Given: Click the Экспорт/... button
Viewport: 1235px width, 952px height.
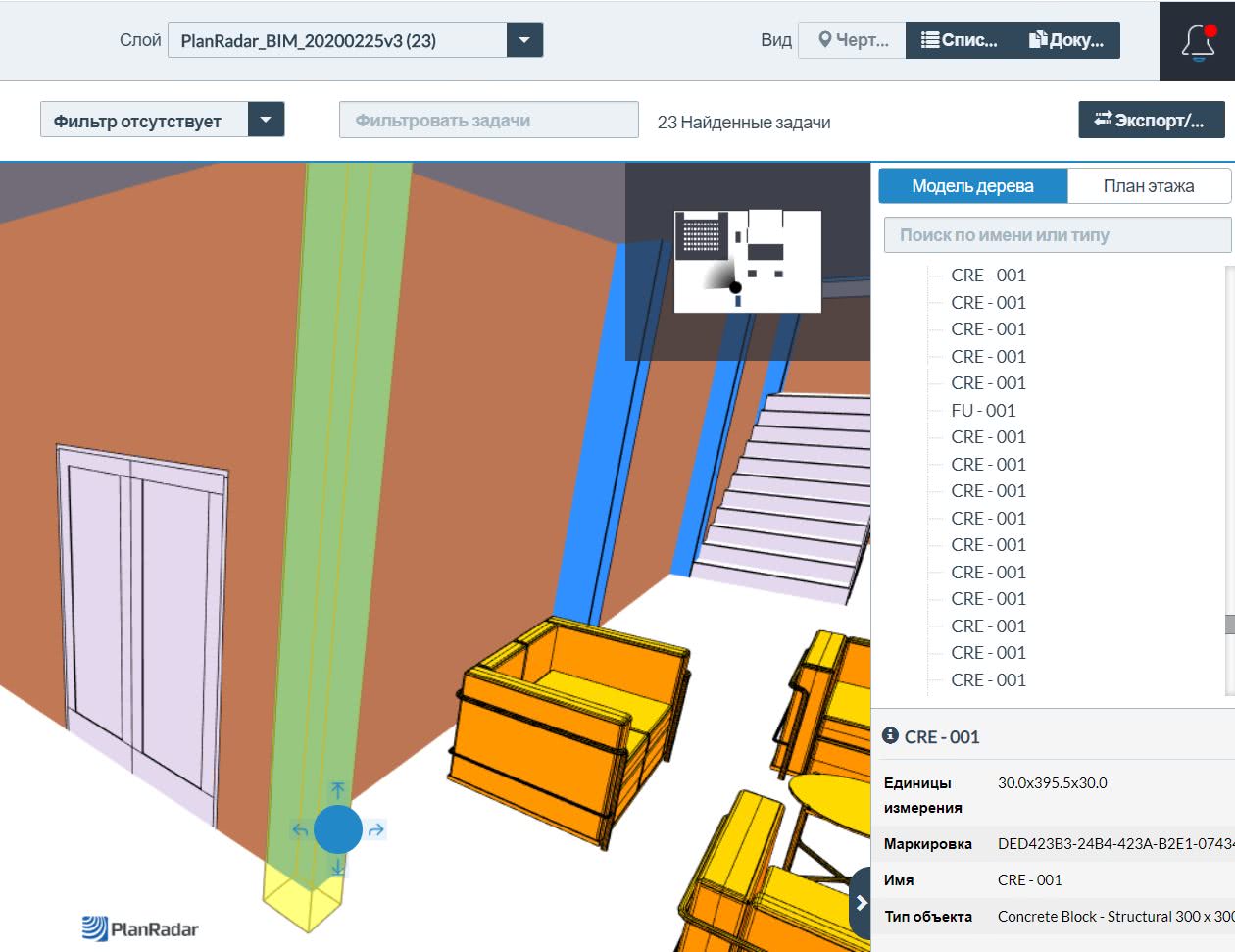Looking at the screenshot, I should pos(1151,120).
